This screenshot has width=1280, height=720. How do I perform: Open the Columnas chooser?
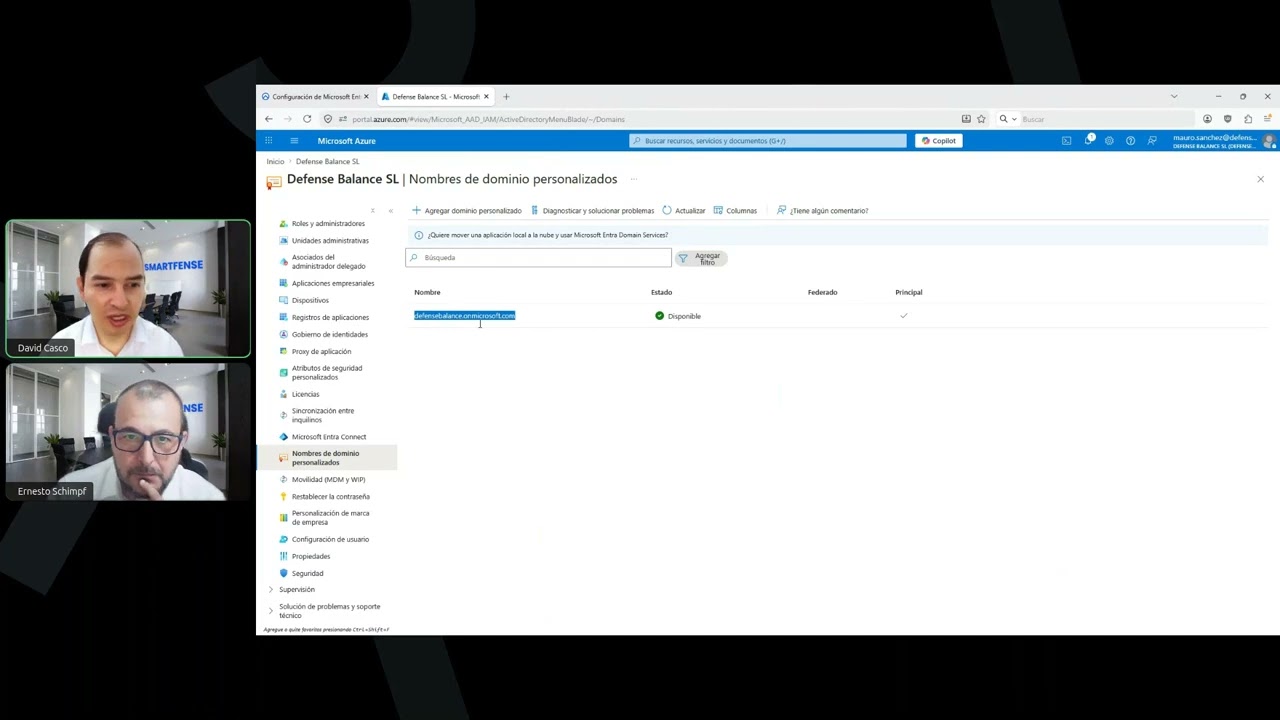[x=735, y=211]
